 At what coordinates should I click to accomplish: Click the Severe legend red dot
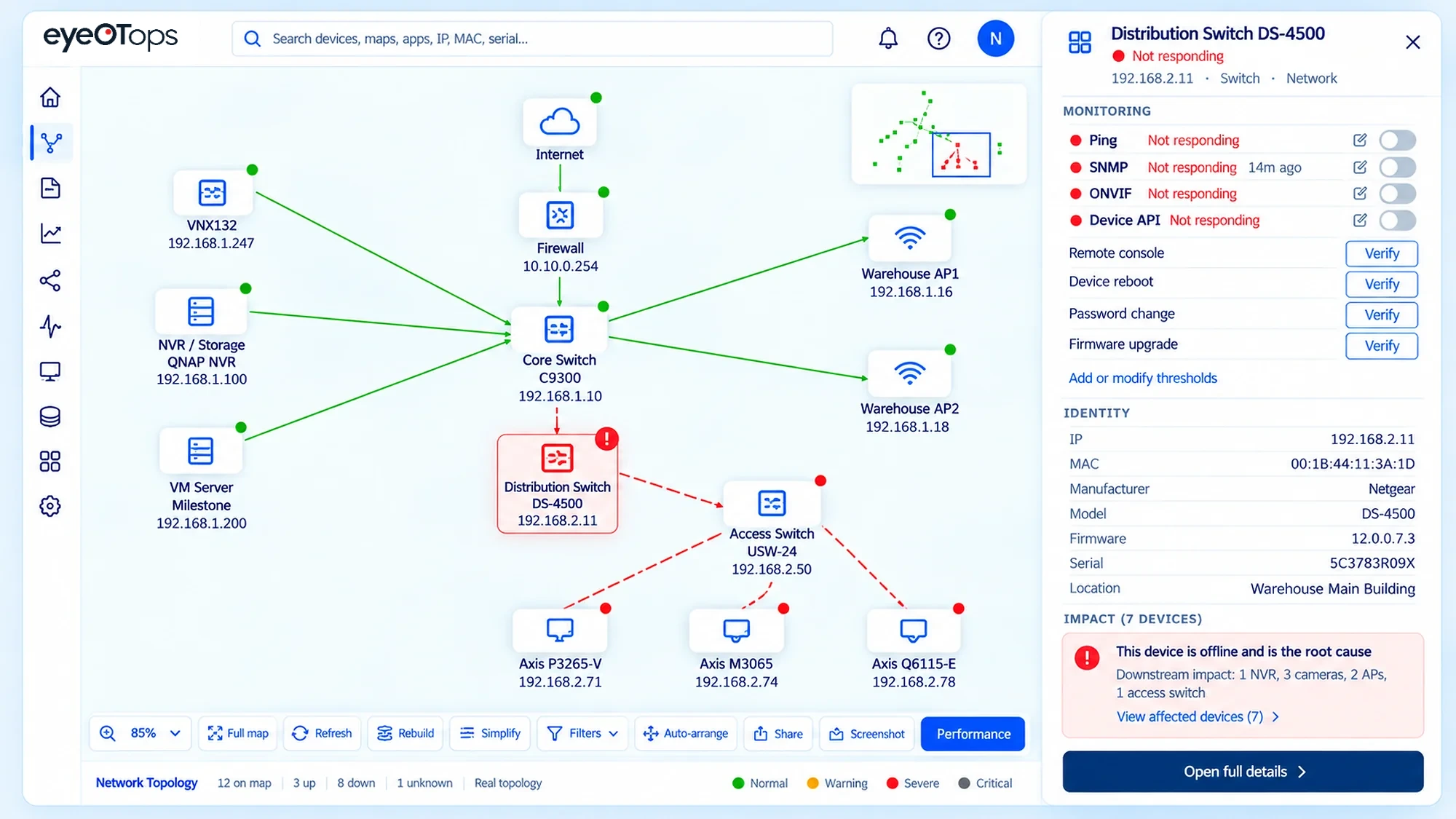(x=892, y=783)
